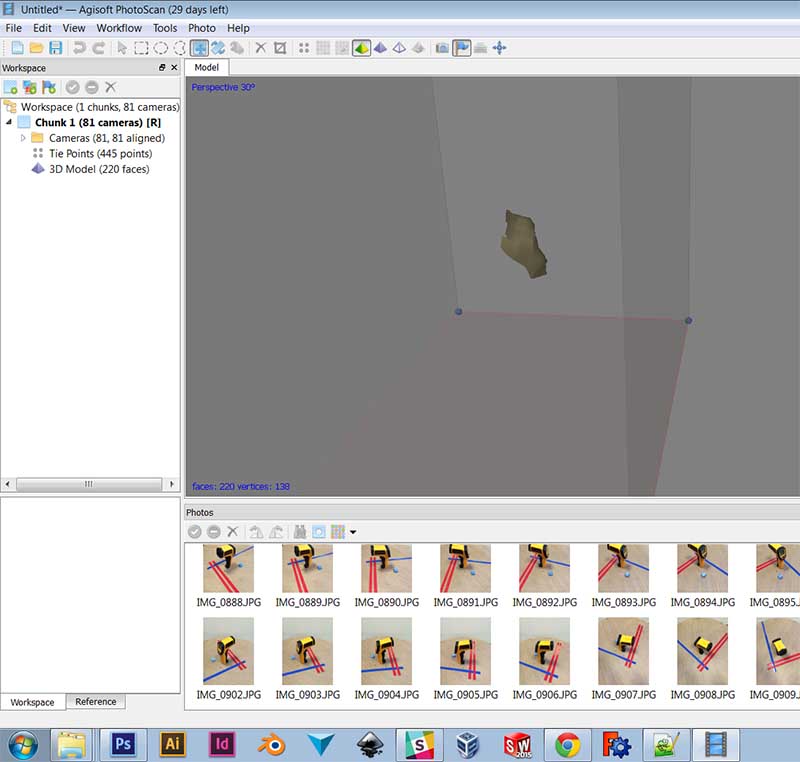Click Add Photos icon in Workspace toolbar
The height and width of the screenshot is (762, 800).
(30, 87)
